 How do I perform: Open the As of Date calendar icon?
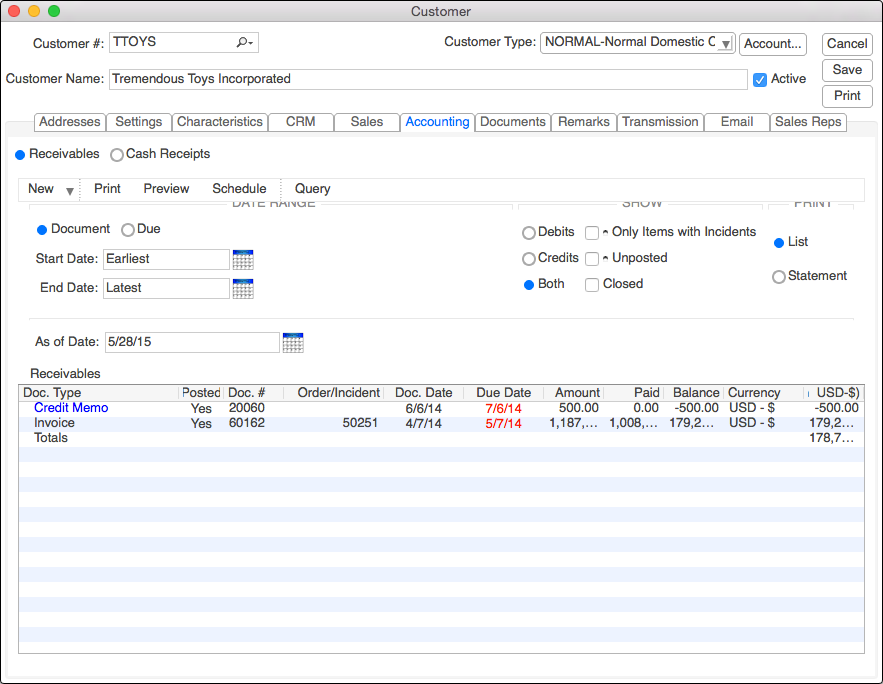click(292, 343)
